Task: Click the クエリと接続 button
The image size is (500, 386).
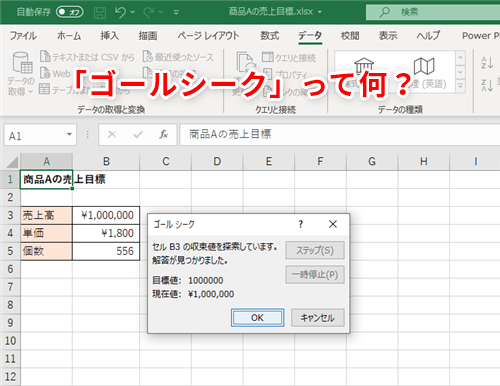Action: (289, 57)
